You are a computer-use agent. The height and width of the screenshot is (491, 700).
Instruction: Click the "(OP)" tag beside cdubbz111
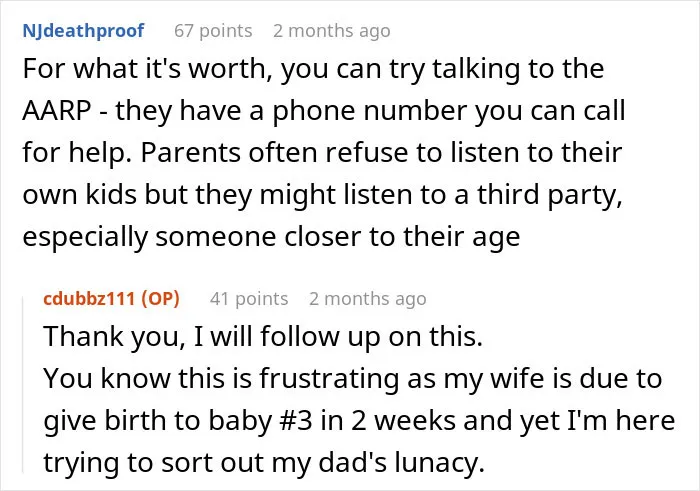pyautogui.click(x=160, y=298)
